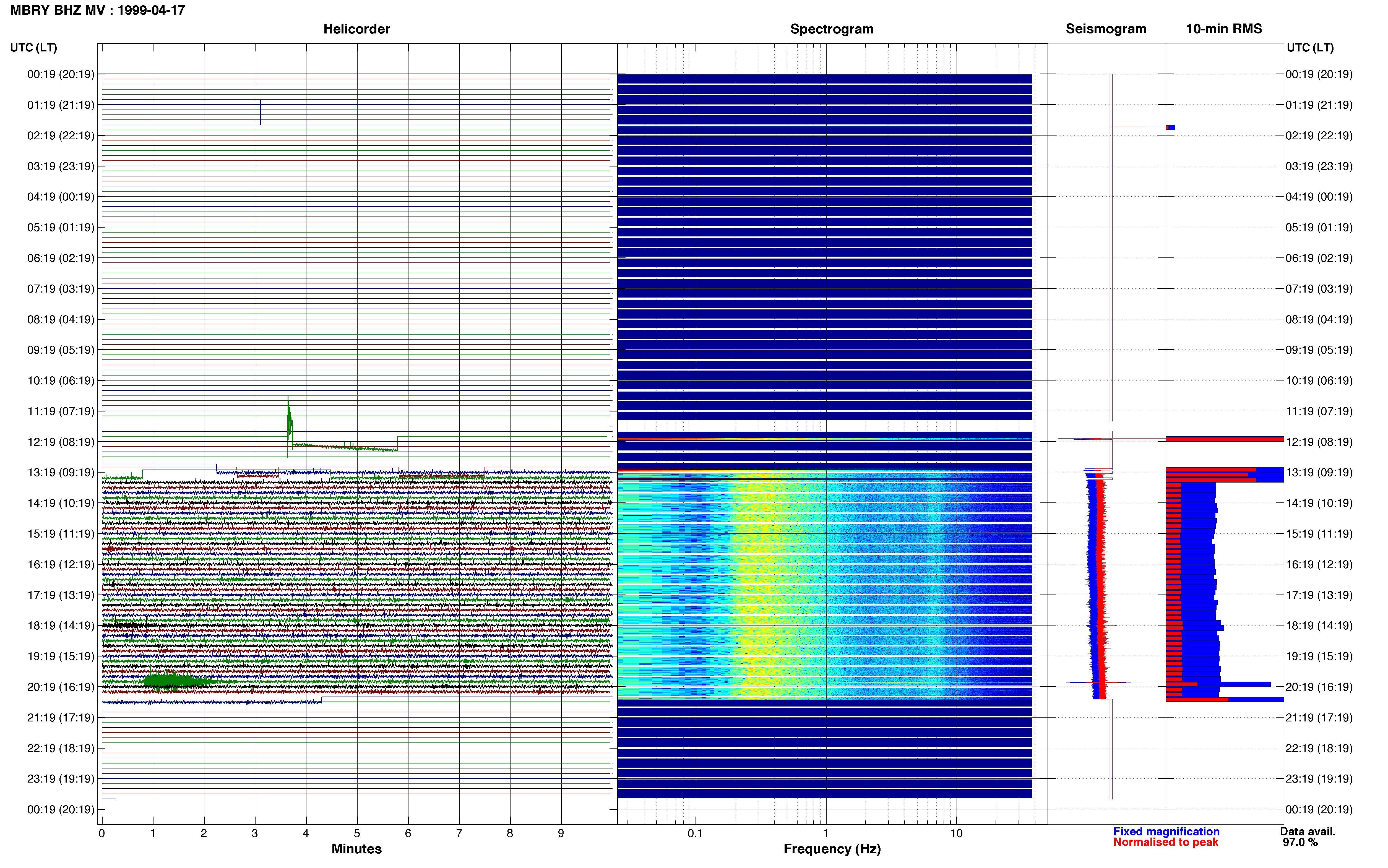This screenshot has height=868, width=1388.
Task: Click the 10-min RMS panel heading
Action: click(1224, 29)
